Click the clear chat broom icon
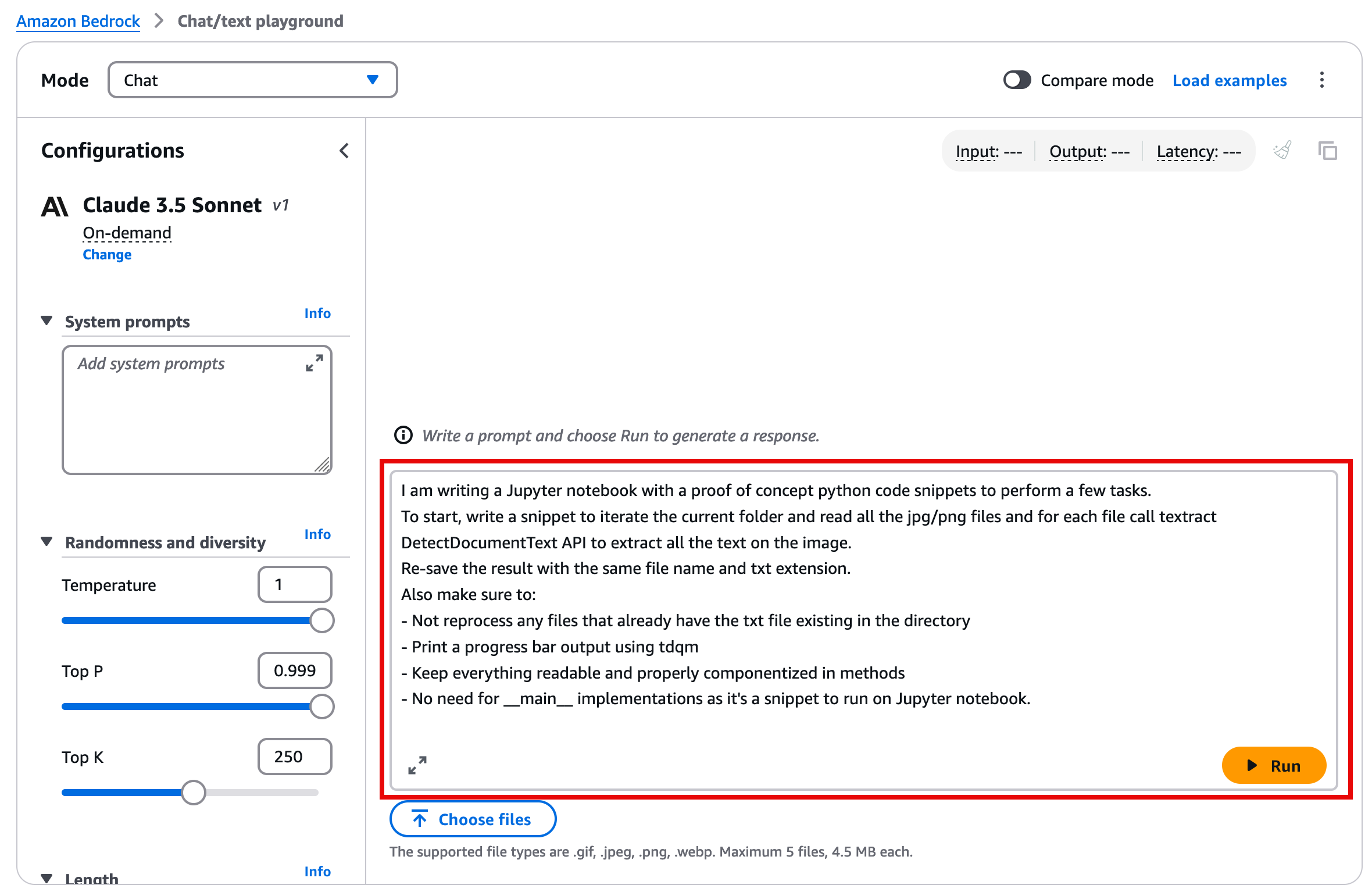 [1282, 151]
